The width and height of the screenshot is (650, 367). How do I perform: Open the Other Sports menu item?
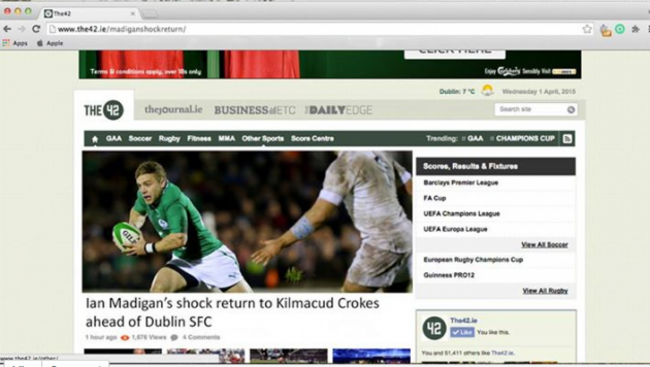[263, 139]
